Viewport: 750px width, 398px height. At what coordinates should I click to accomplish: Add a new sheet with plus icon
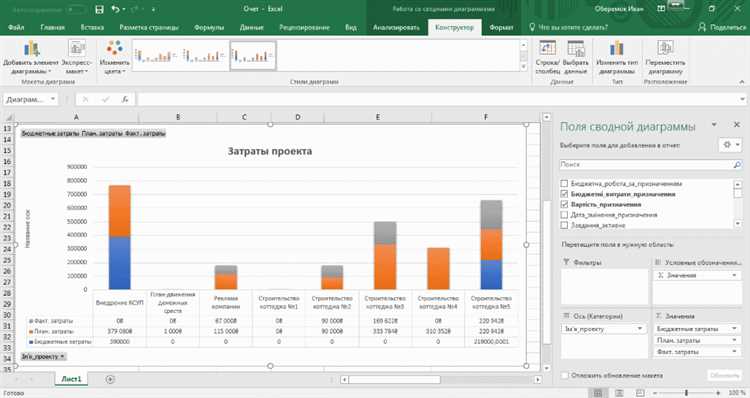pyautogui.click(x=110, y=379)
